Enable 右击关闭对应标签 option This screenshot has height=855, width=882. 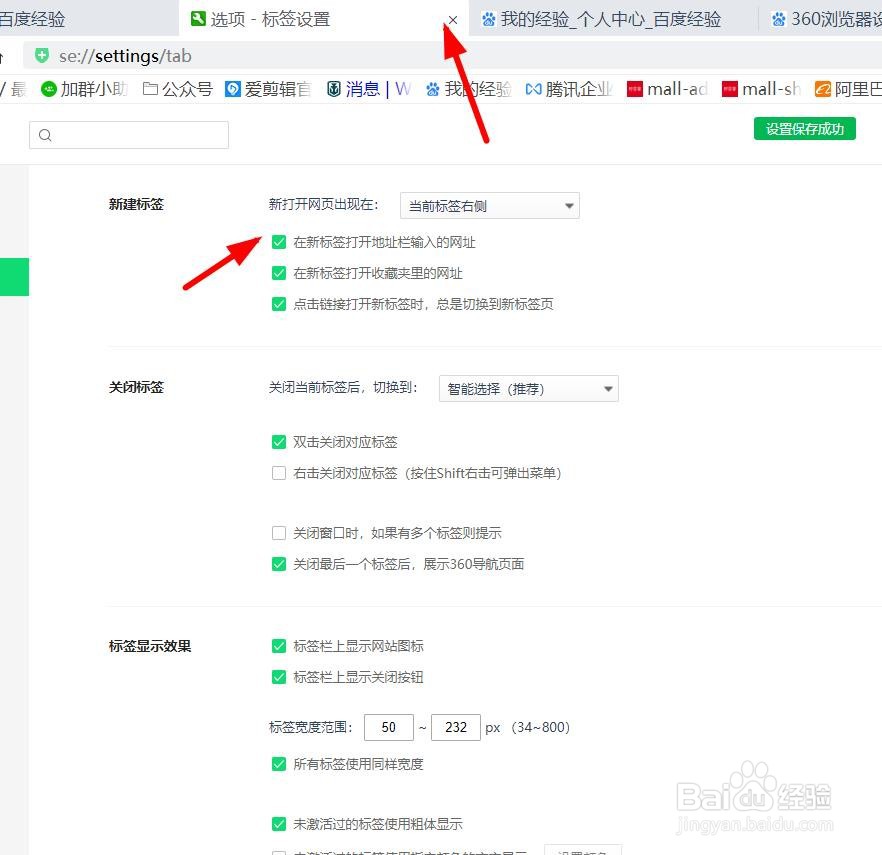tap(279, 473)
